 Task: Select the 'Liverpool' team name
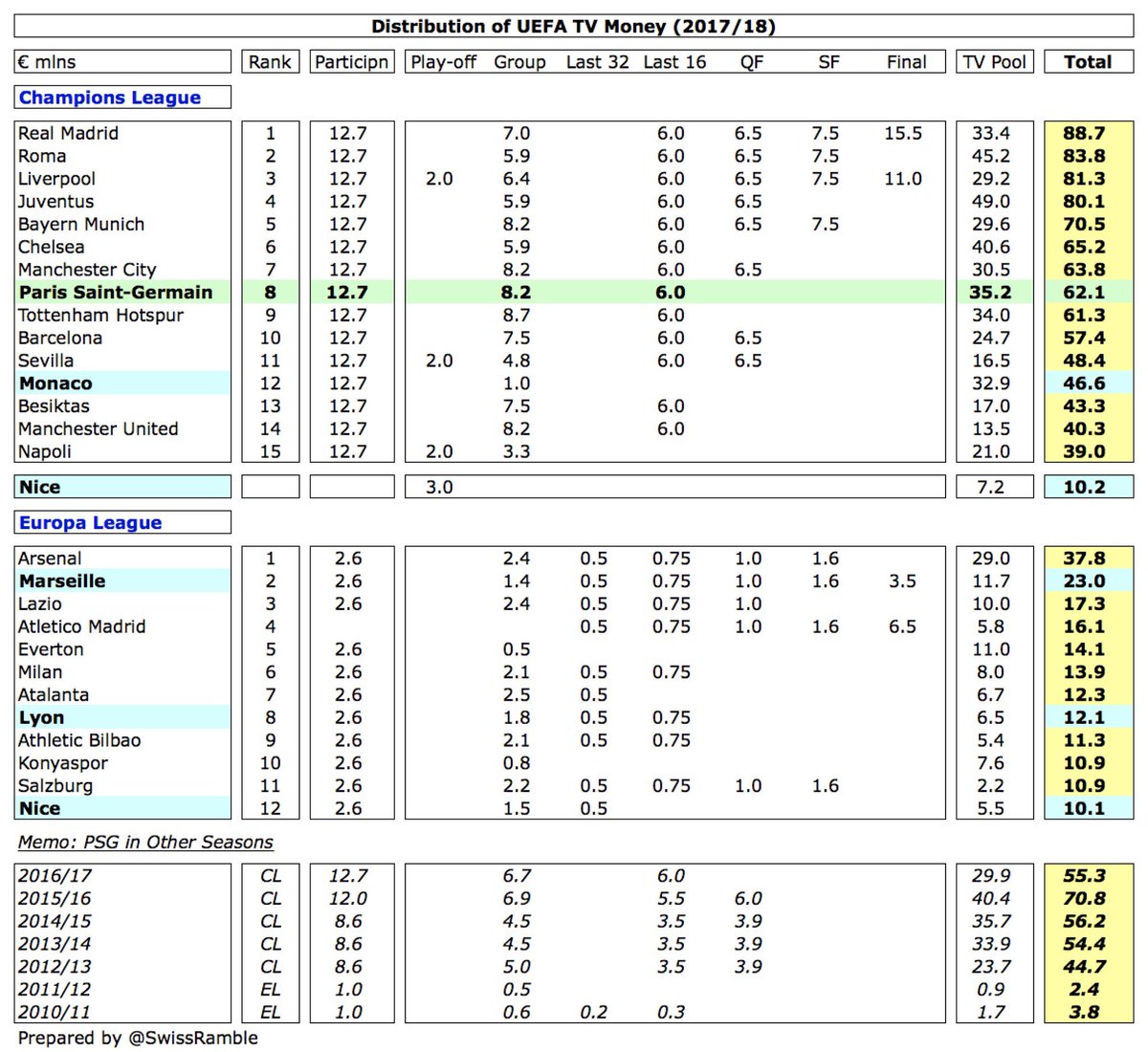point(56,179)
